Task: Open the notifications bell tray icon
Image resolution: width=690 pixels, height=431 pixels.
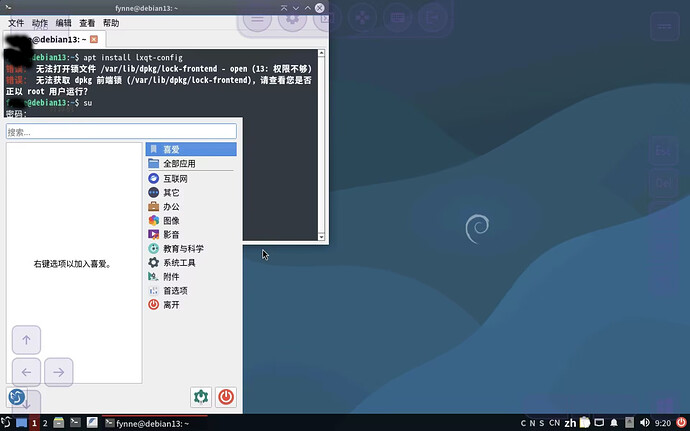Action: click(x=614, y=423)
